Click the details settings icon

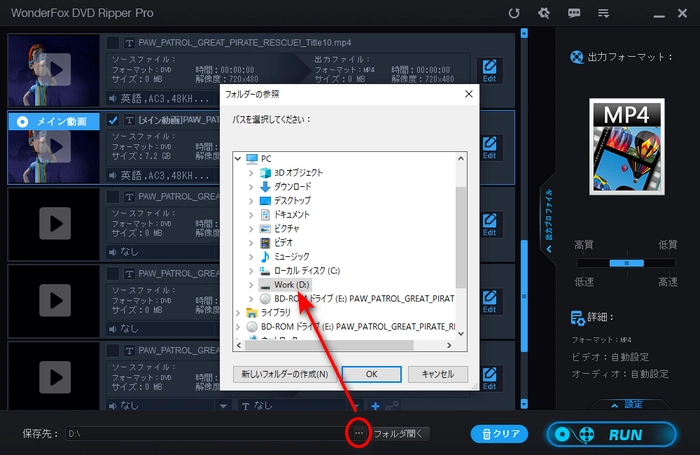click(x=577, y=318)
